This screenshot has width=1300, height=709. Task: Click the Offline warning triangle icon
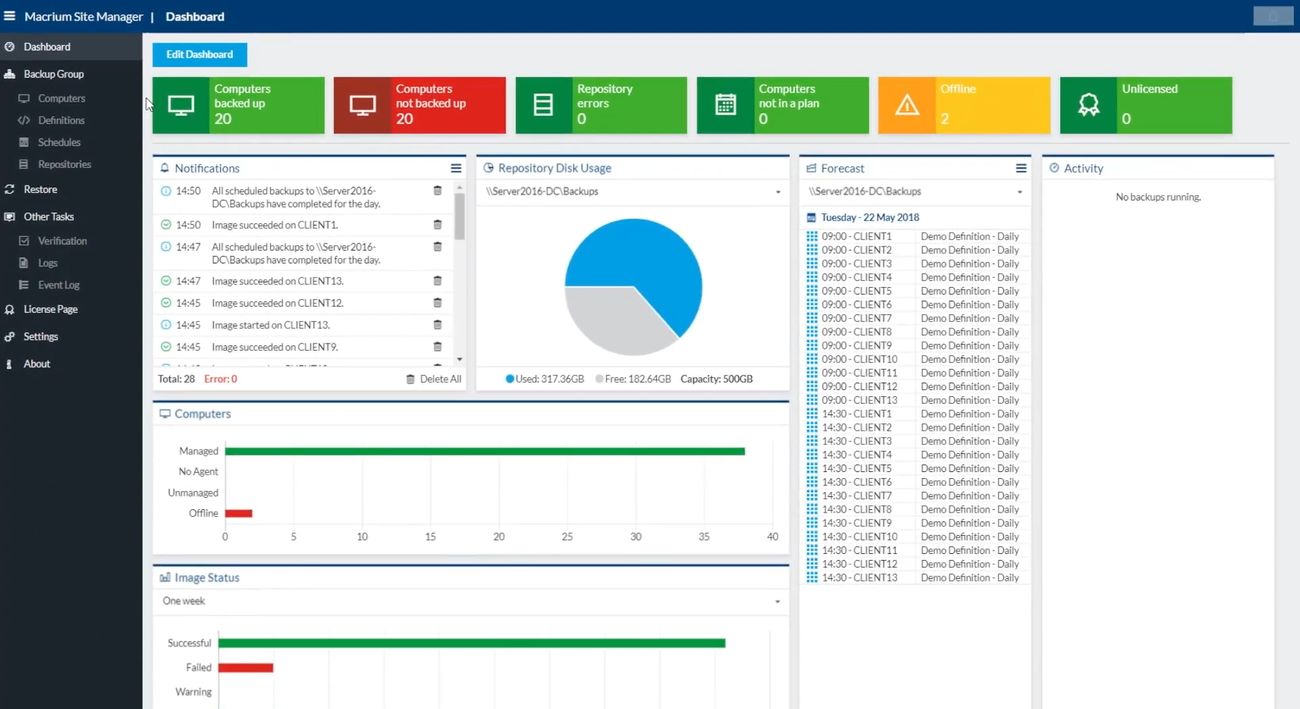click(907, 105)
